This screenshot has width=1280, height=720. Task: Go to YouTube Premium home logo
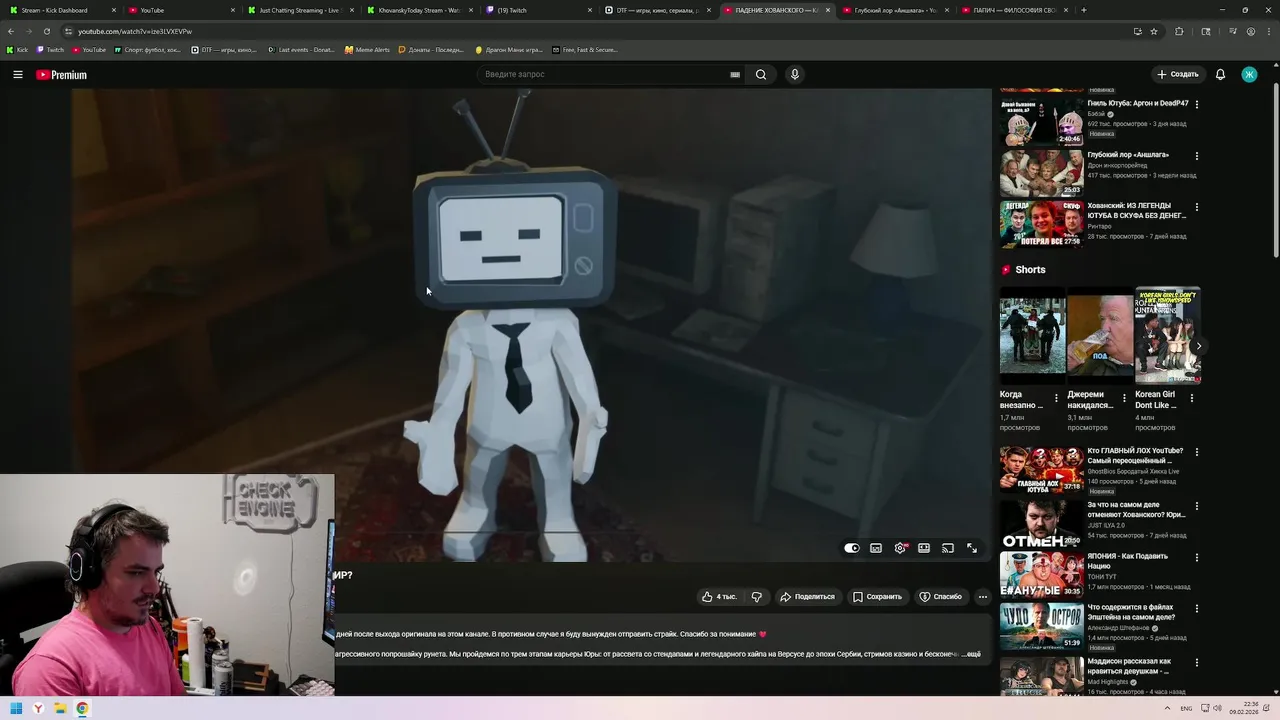61,75
